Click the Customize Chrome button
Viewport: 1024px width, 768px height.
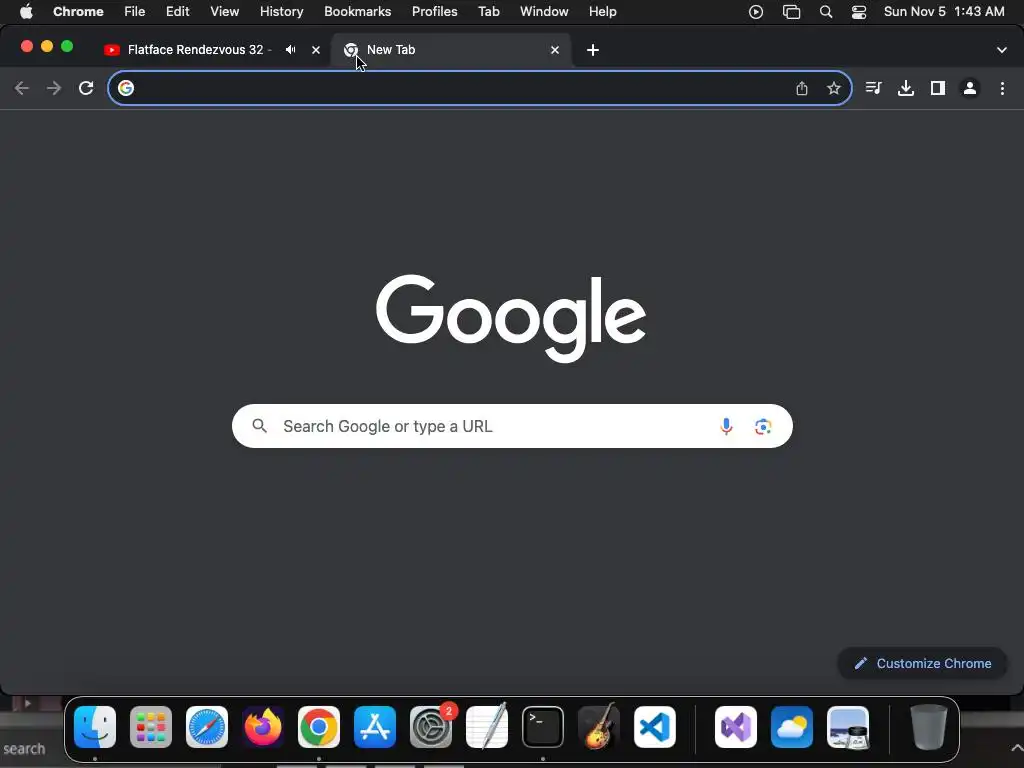(x=923, y=664)
